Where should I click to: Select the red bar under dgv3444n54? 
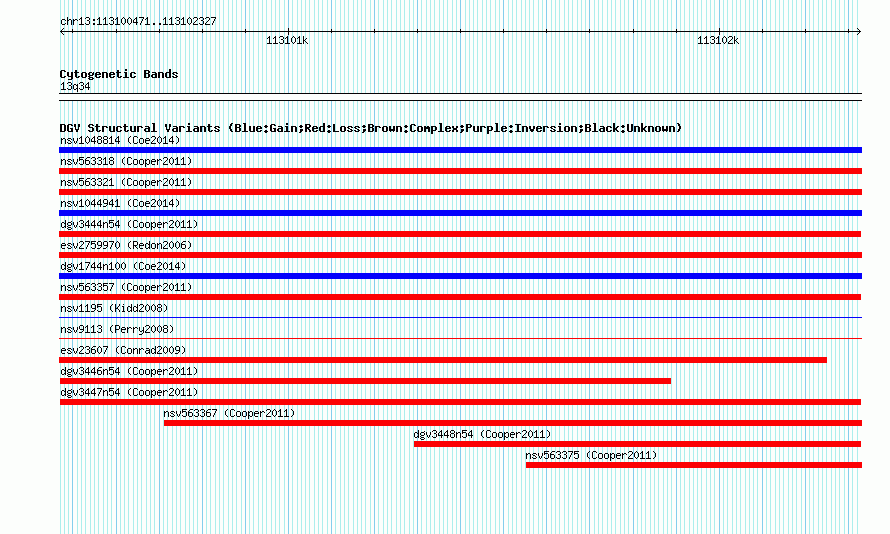(460, 234)
